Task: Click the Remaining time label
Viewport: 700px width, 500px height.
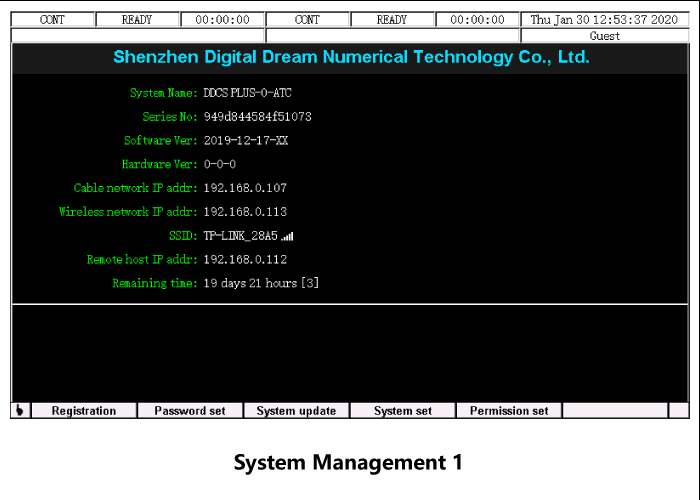Action: (154, 283)
